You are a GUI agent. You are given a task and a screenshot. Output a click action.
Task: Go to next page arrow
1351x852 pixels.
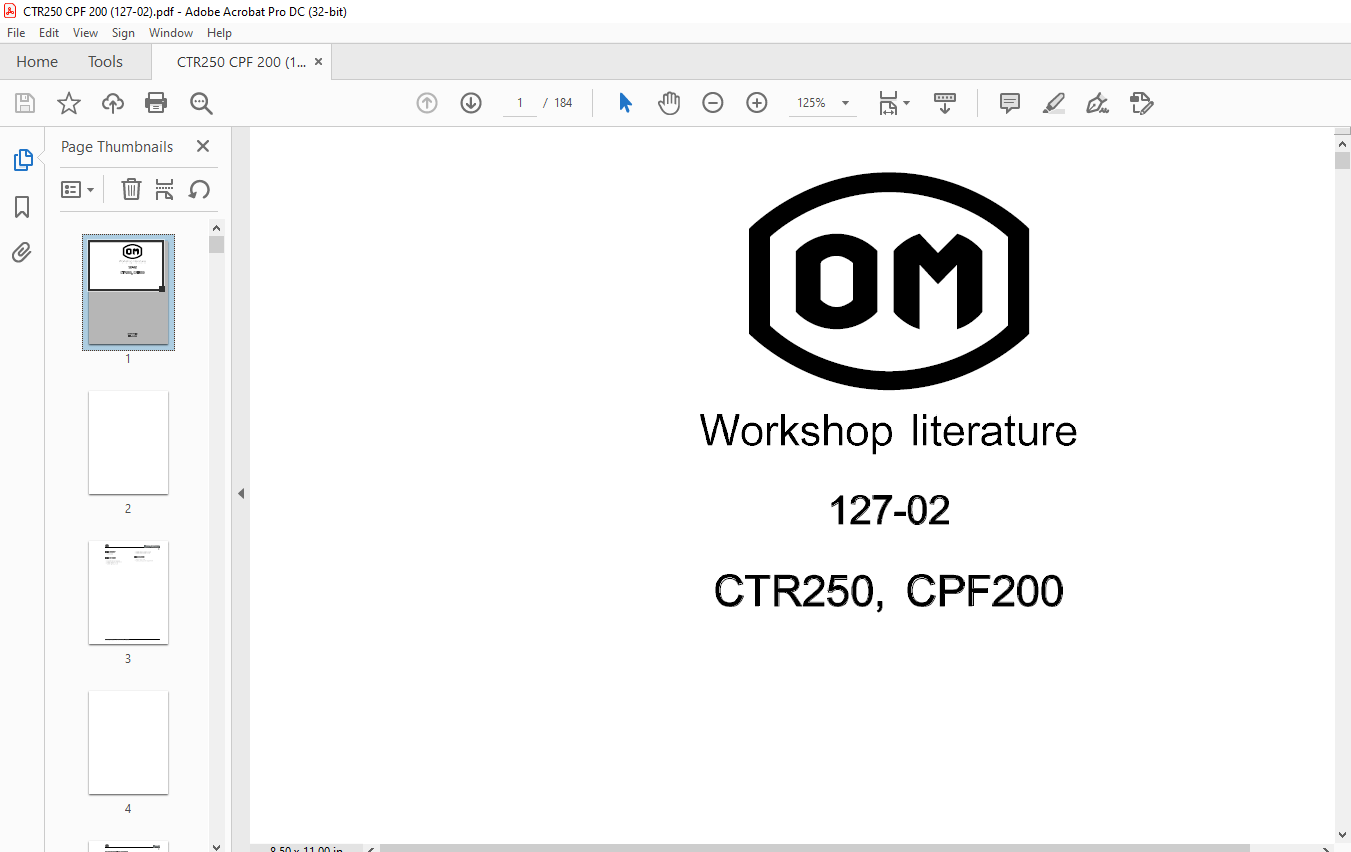click(471, 103)
